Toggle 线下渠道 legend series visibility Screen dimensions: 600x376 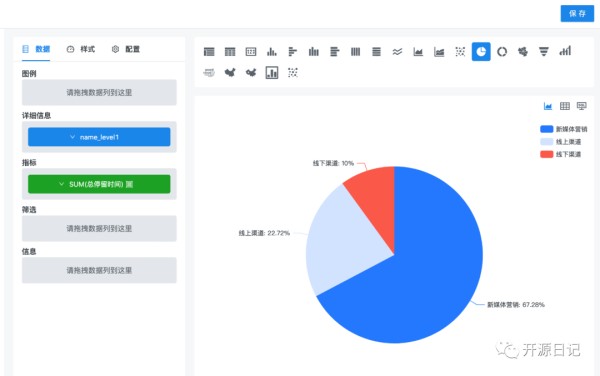(x=560, y=155)
